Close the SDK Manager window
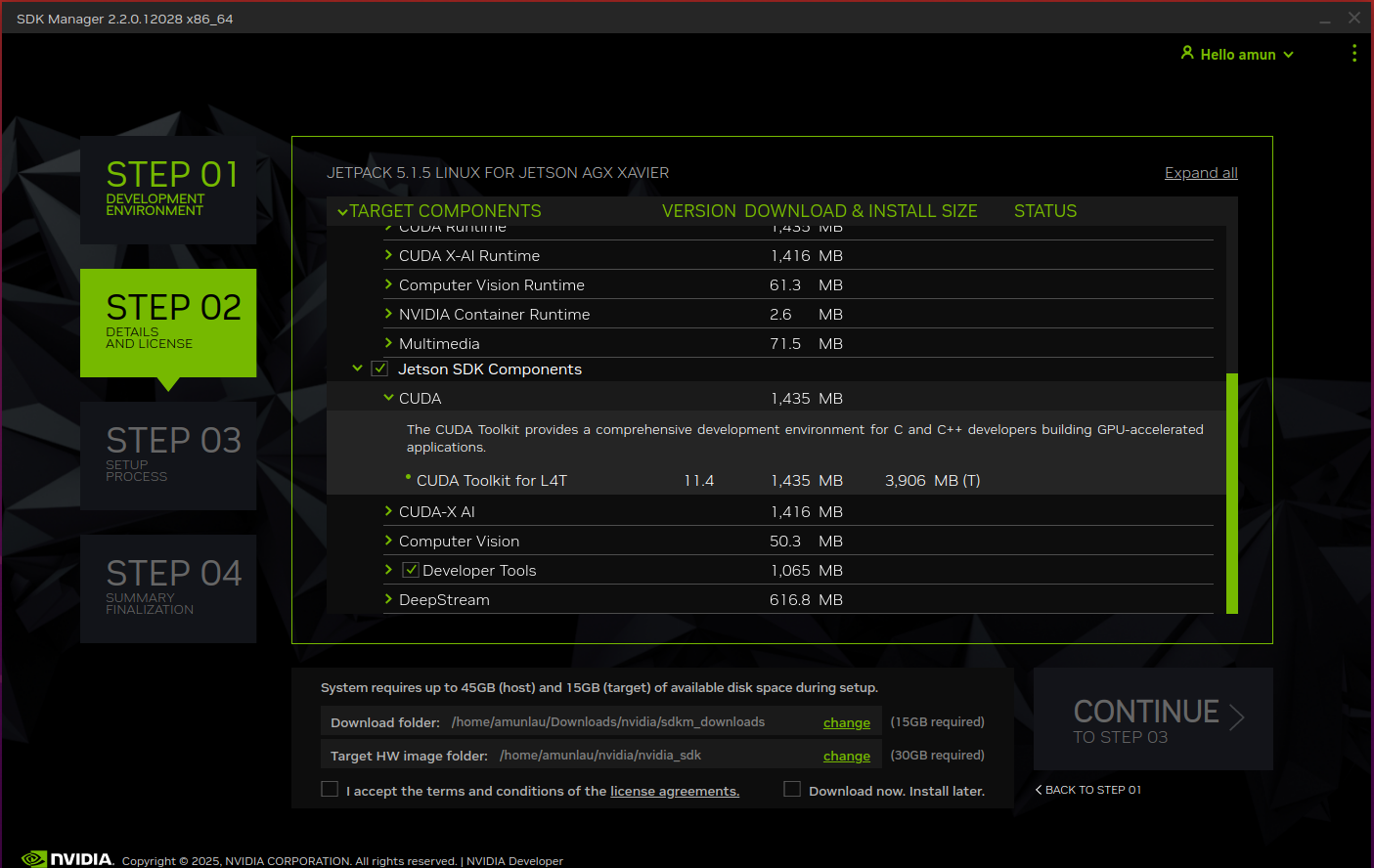 point(1353,18)
